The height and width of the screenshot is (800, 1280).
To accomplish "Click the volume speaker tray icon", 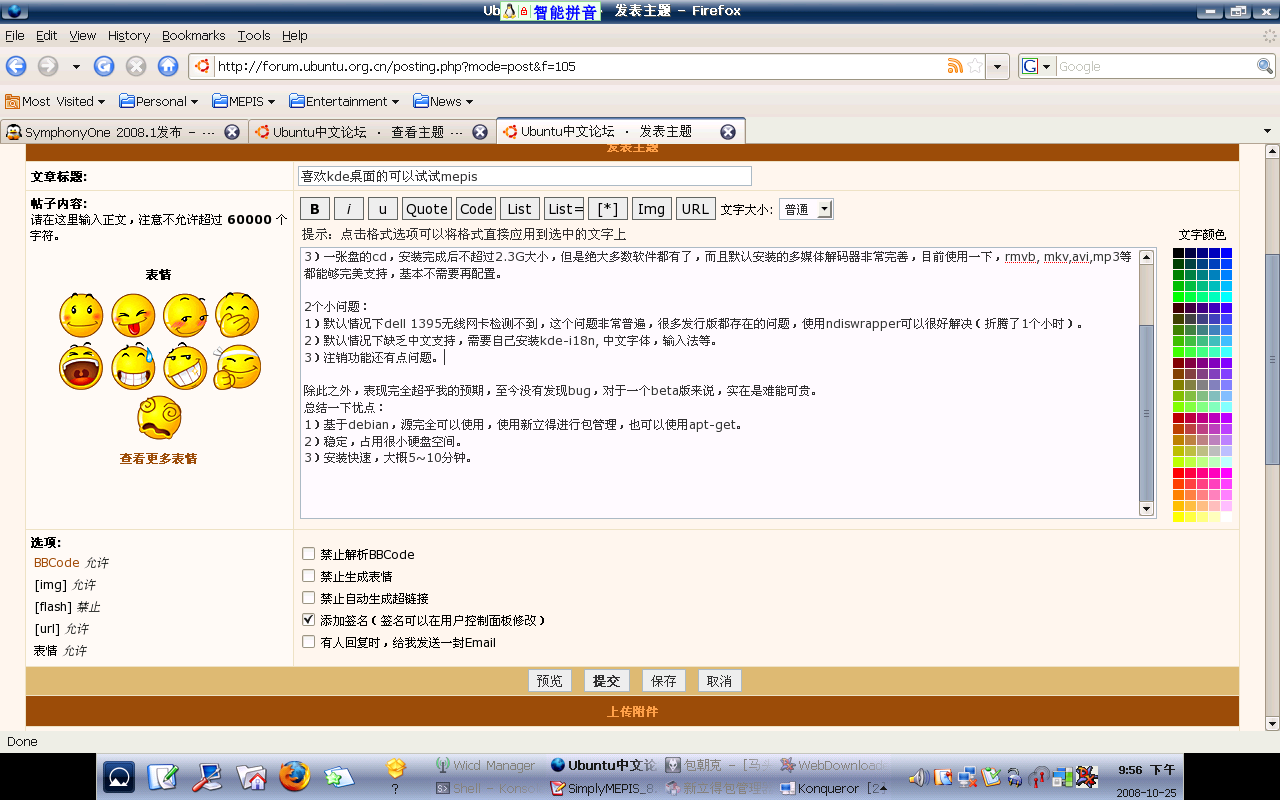I will point(917,776).
